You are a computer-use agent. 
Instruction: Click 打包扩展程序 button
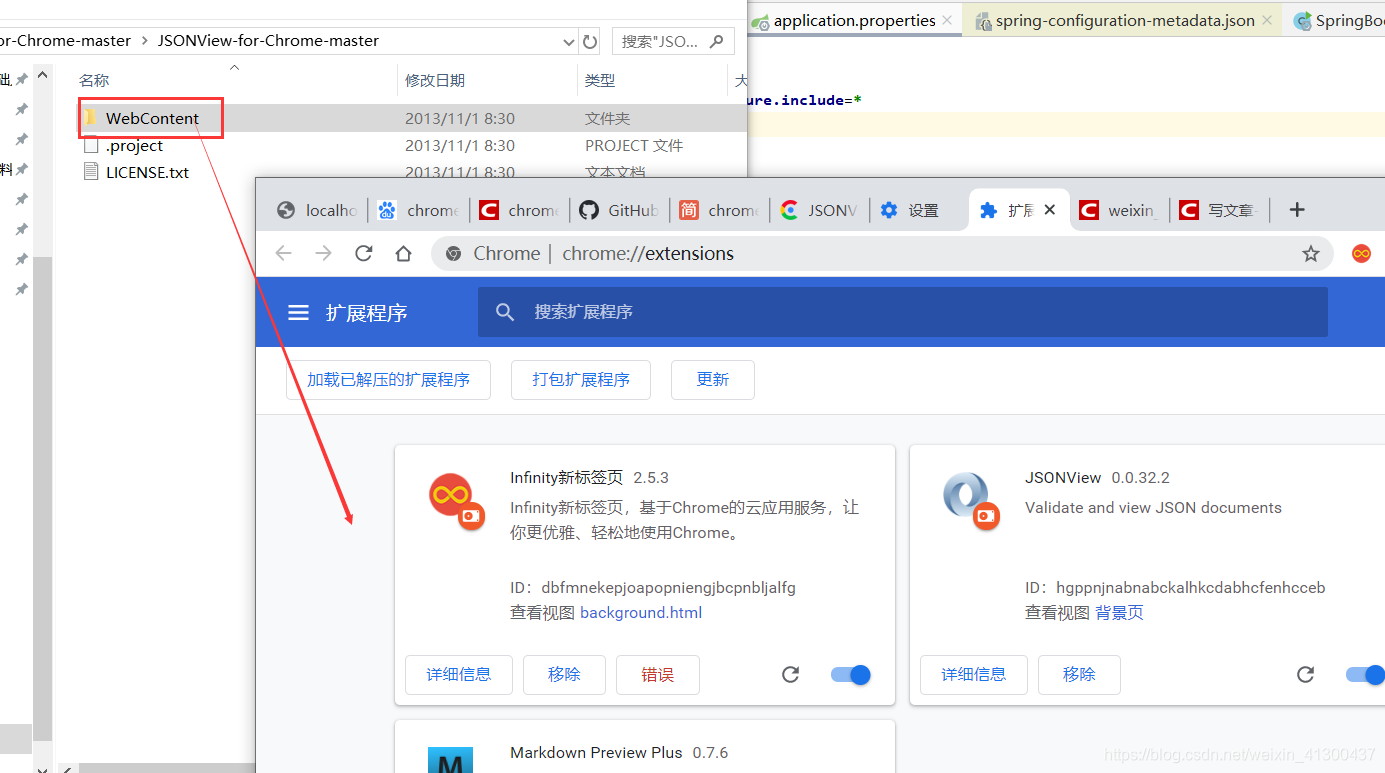click(x=581, y=380)
